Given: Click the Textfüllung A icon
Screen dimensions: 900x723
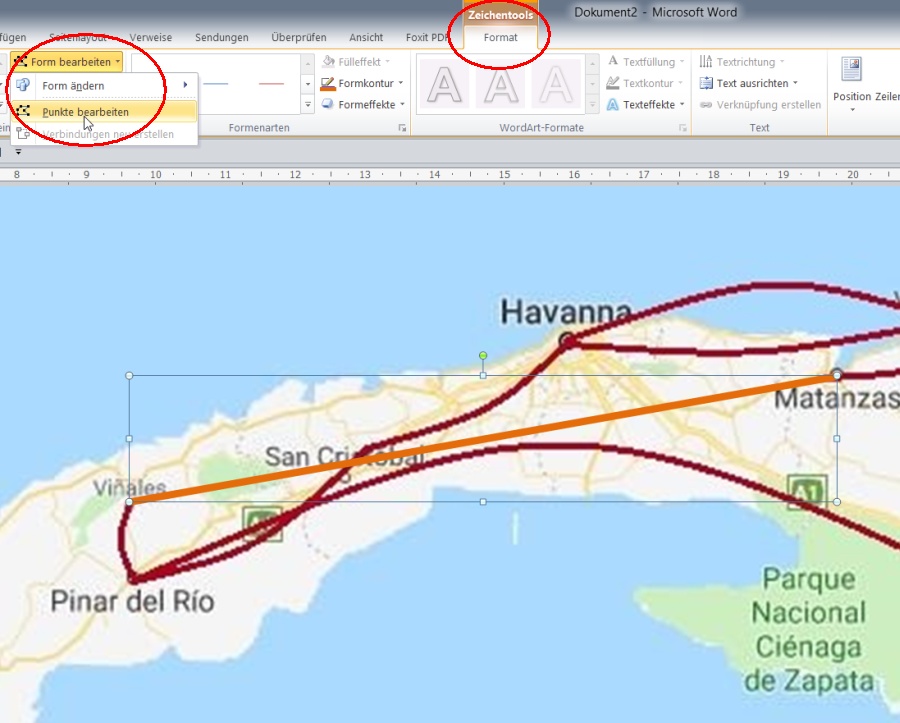Looking at the screenshot, I should click(x=613, y=61).
